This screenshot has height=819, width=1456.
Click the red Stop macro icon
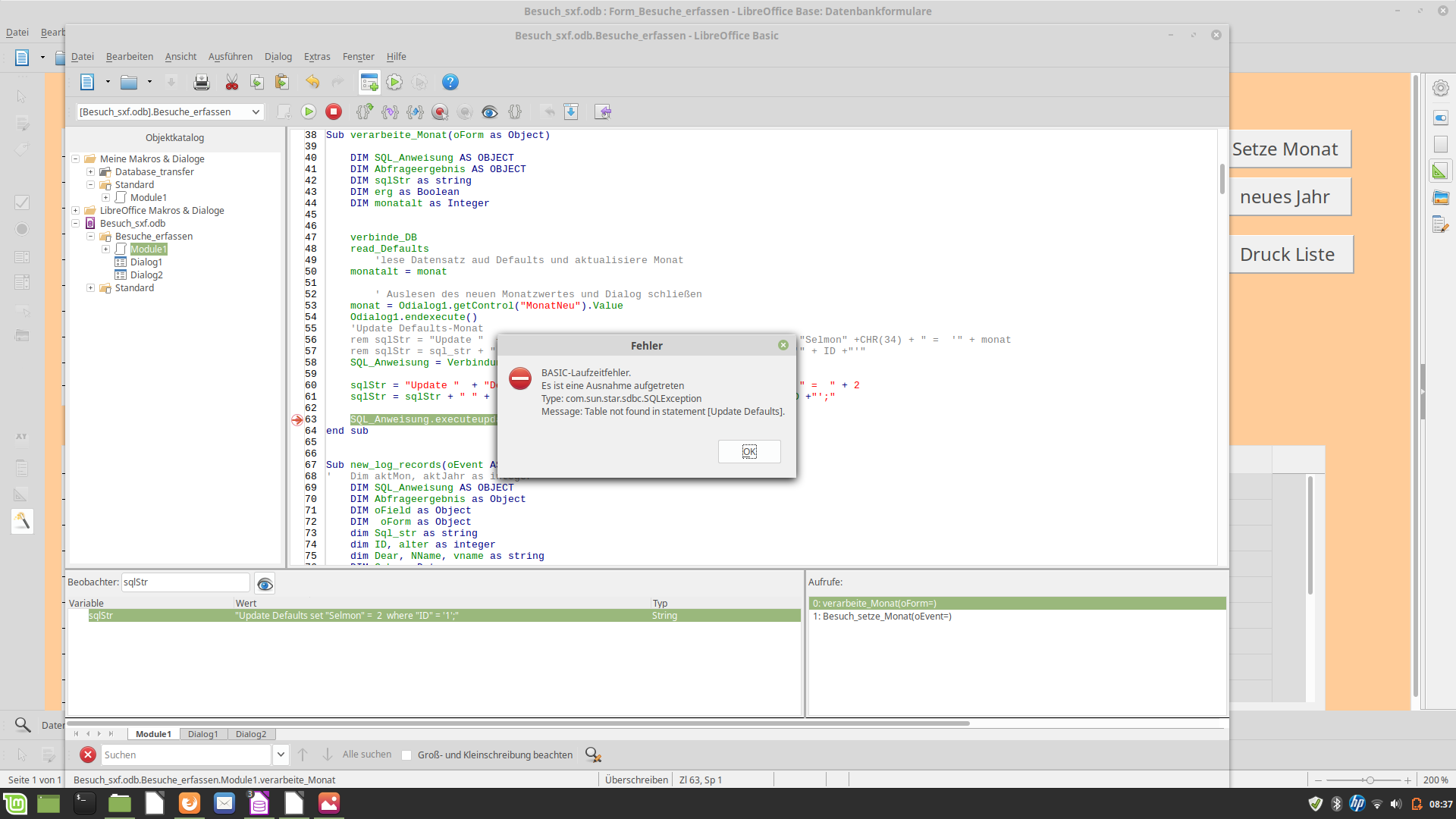[334, 112]
